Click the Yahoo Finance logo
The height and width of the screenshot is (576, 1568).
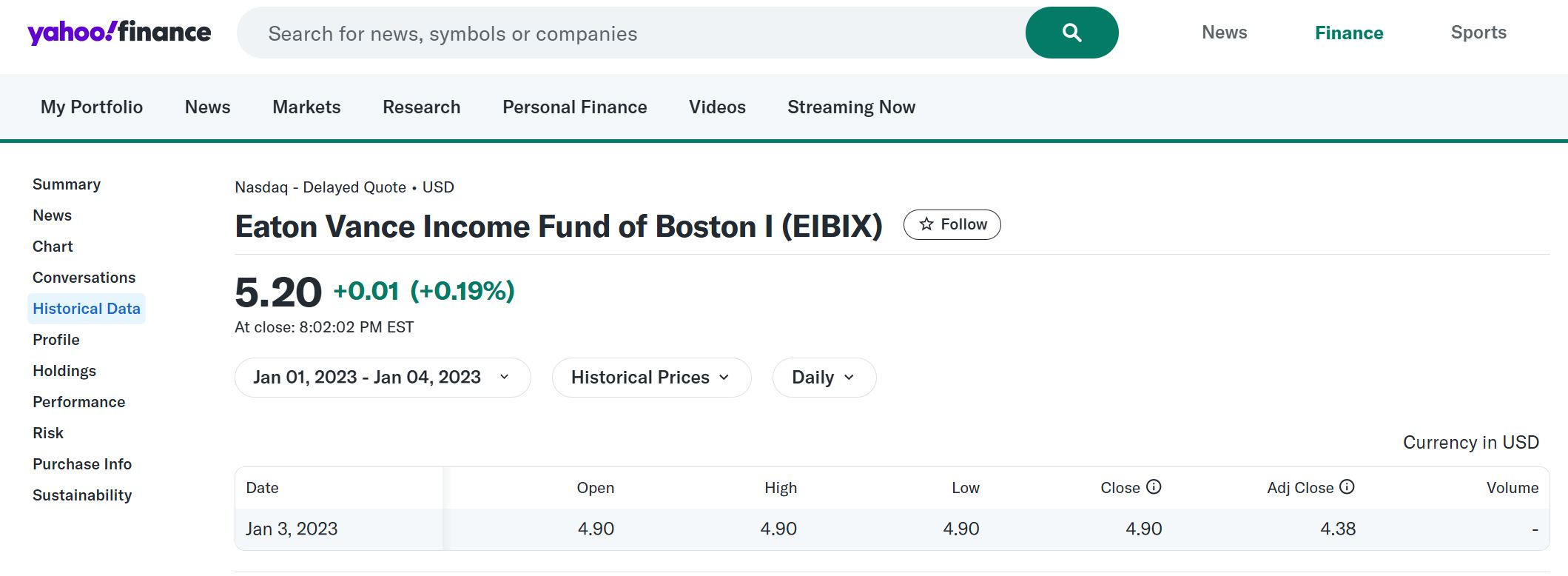(118, 32)
